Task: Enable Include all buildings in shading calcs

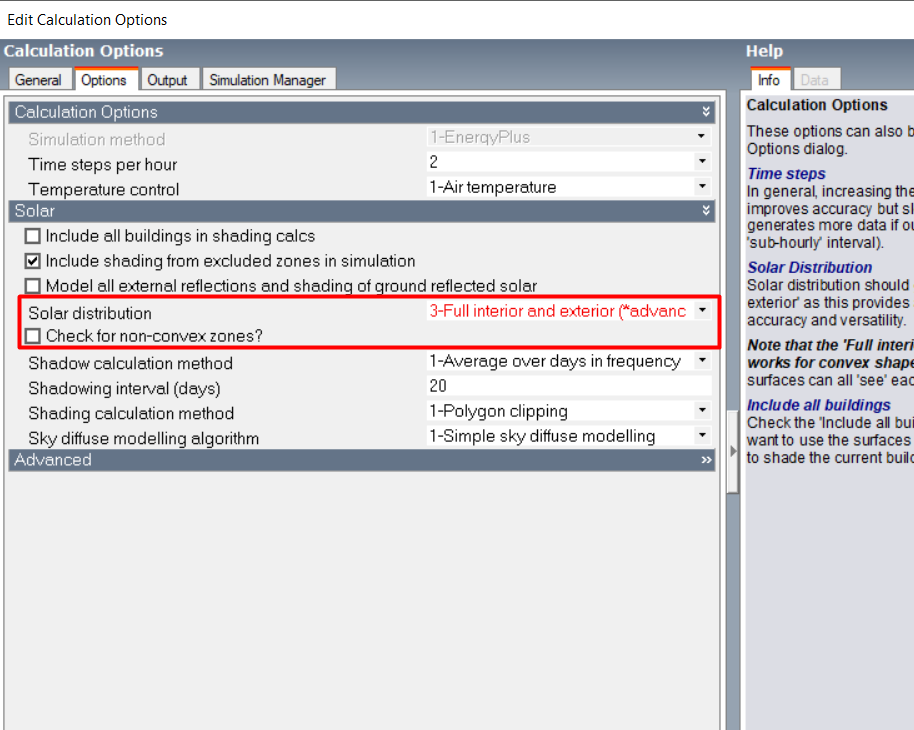Action: [33, 236]
